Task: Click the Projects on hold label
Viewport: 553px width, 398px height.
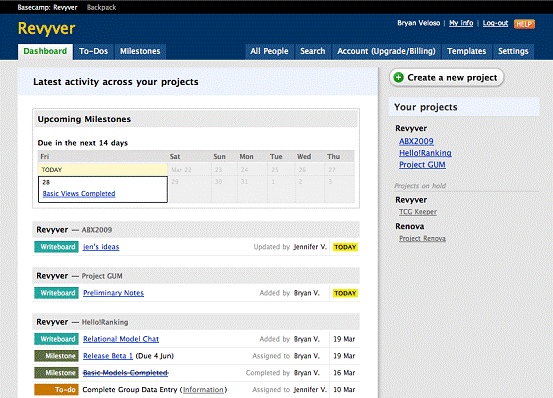Action: [x=420, y=186]
